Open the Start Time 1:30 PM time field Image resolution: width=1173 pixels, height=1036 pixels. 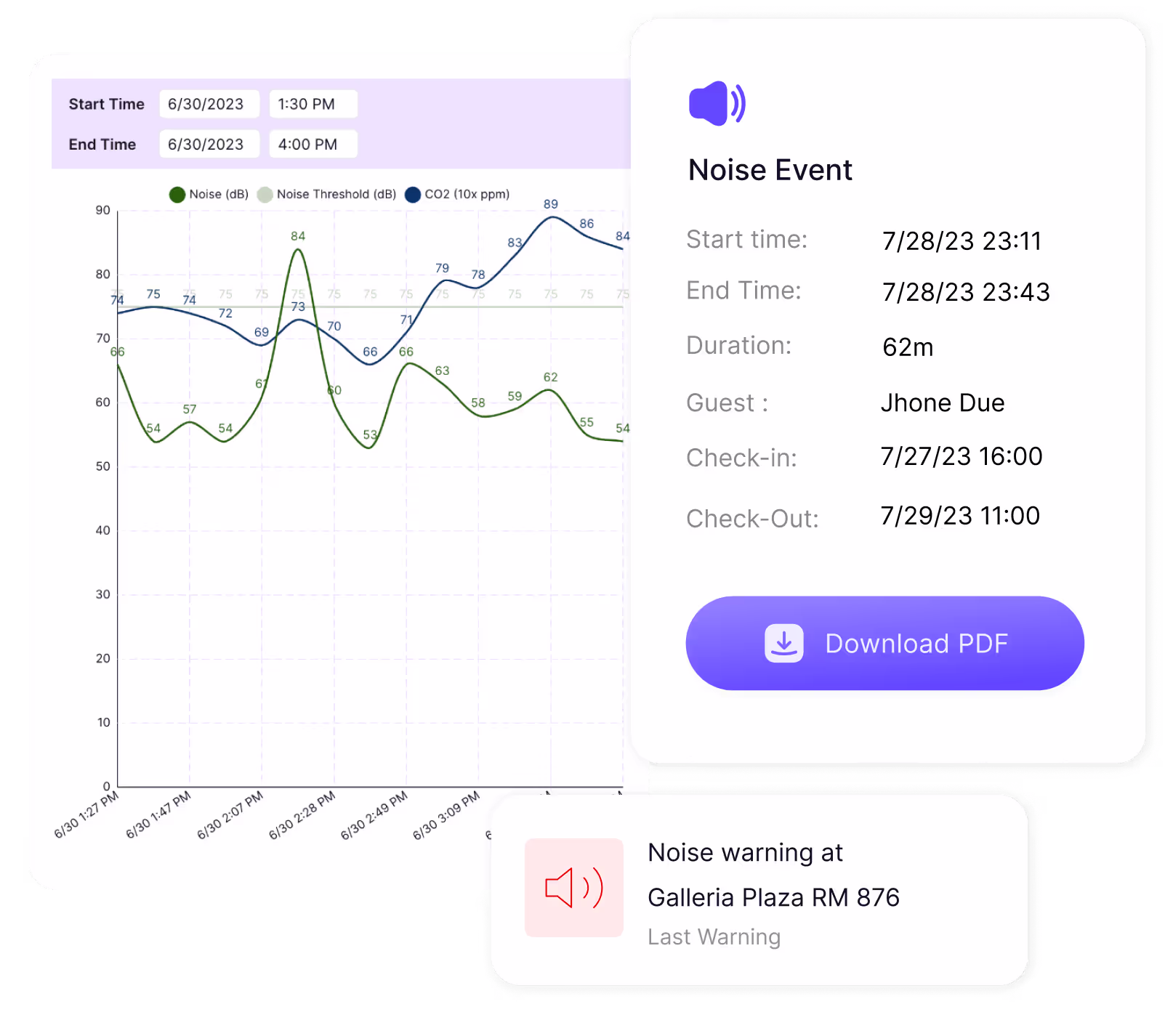[x=313, y=104]
